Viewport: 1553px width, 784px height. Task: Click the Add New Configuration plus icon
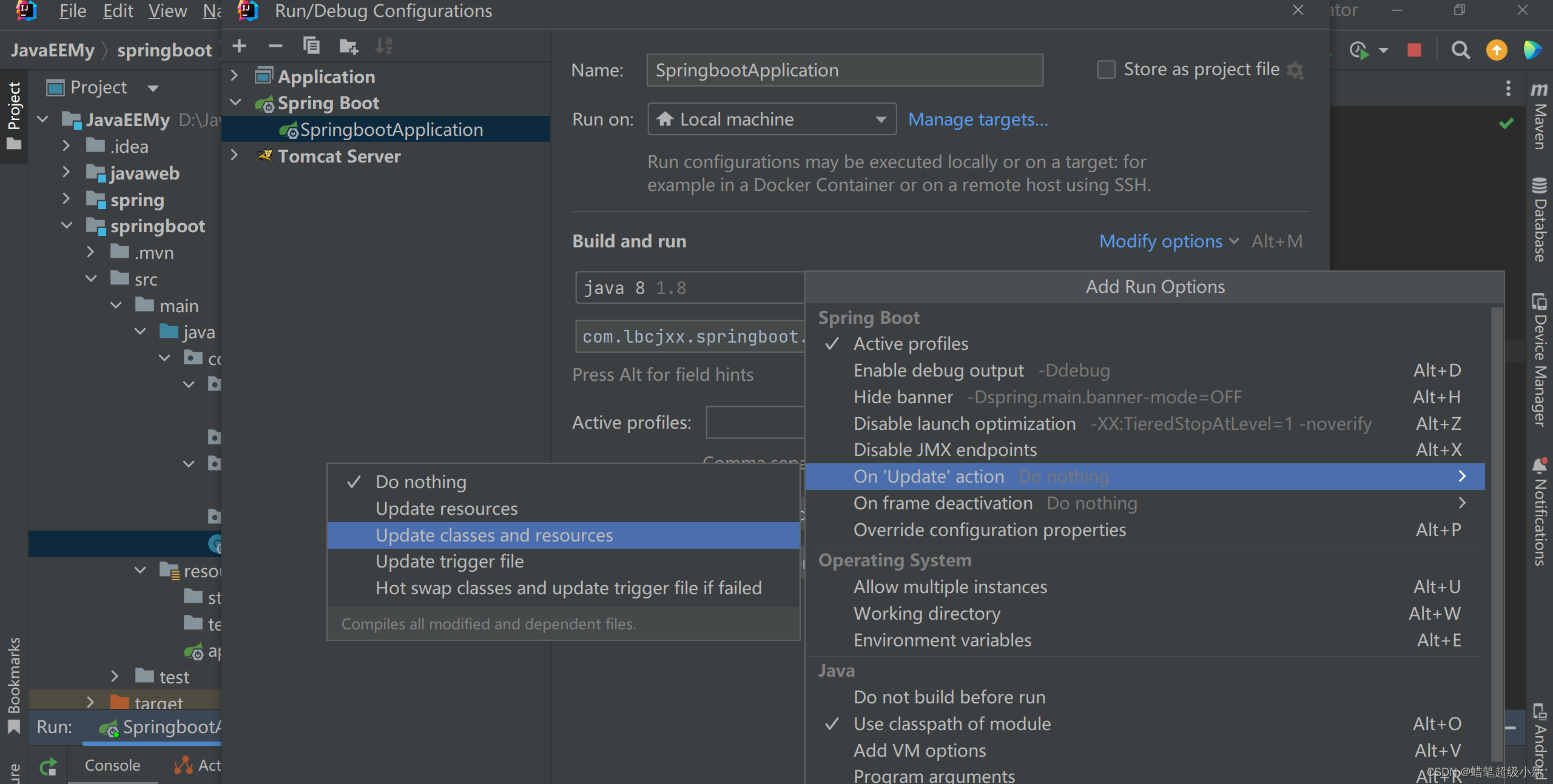(239, 46)
